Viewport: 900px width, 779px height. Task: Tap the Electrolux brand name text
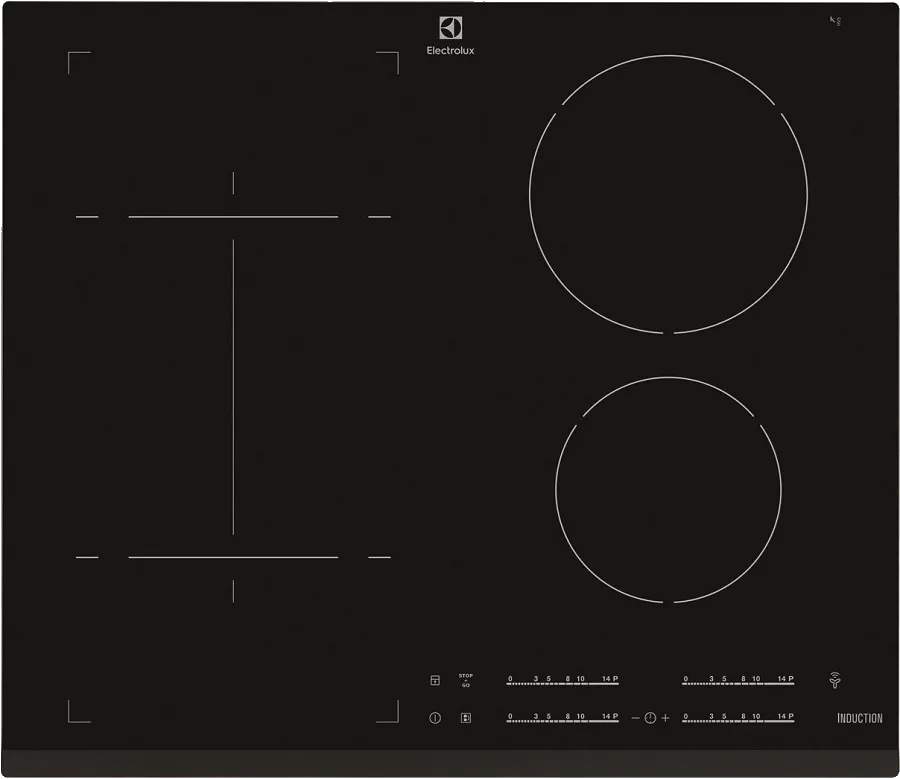coord(450,51)
